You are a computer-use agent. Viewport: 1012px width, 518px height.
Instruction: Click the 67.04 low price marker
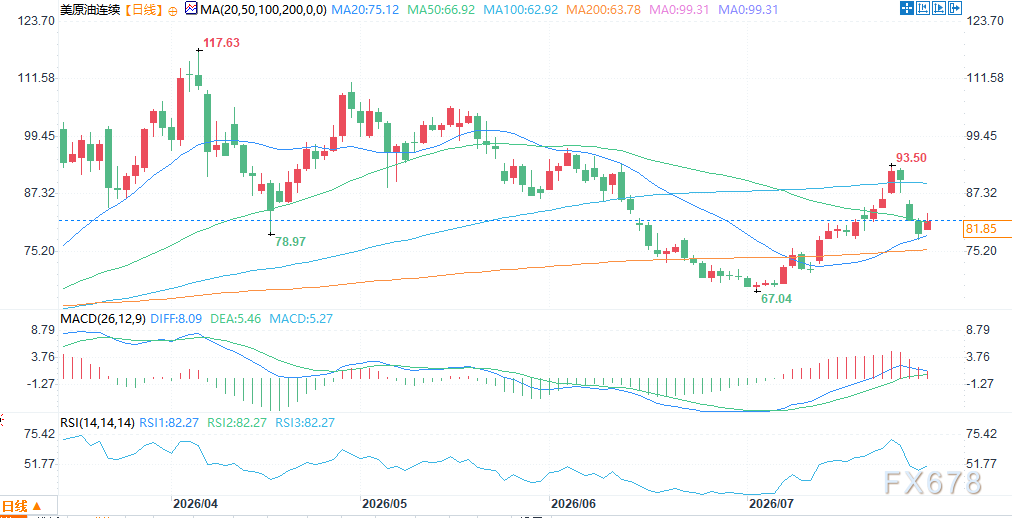774,299
